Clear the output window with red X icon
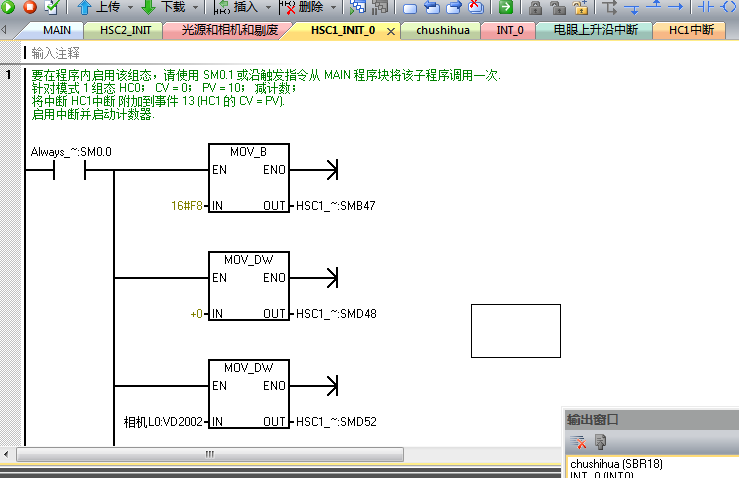This screenshot has width=739, height=478. coord(578,442)
